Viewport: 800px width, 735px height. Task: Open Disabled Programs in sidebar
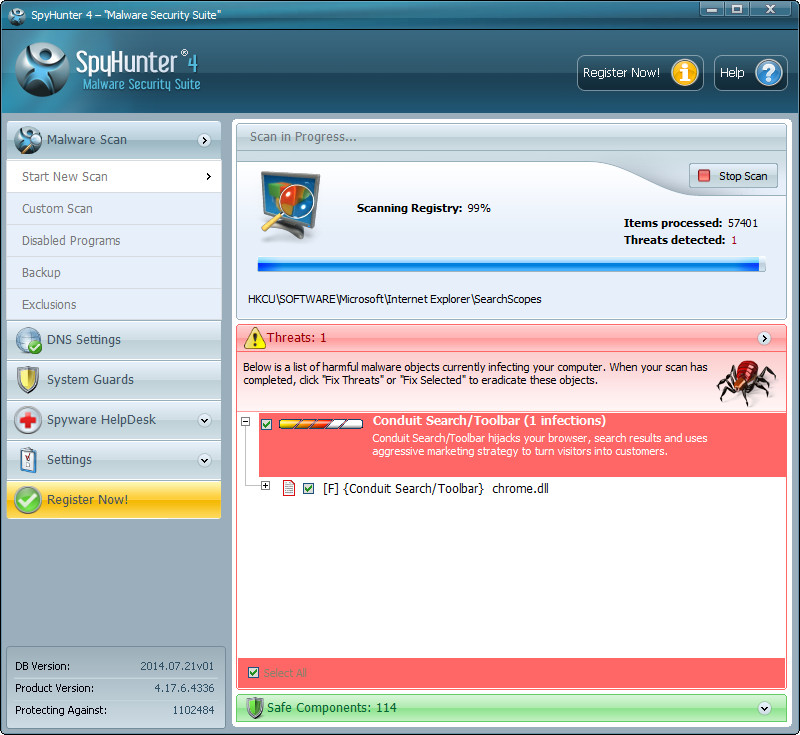pos(114,241)
